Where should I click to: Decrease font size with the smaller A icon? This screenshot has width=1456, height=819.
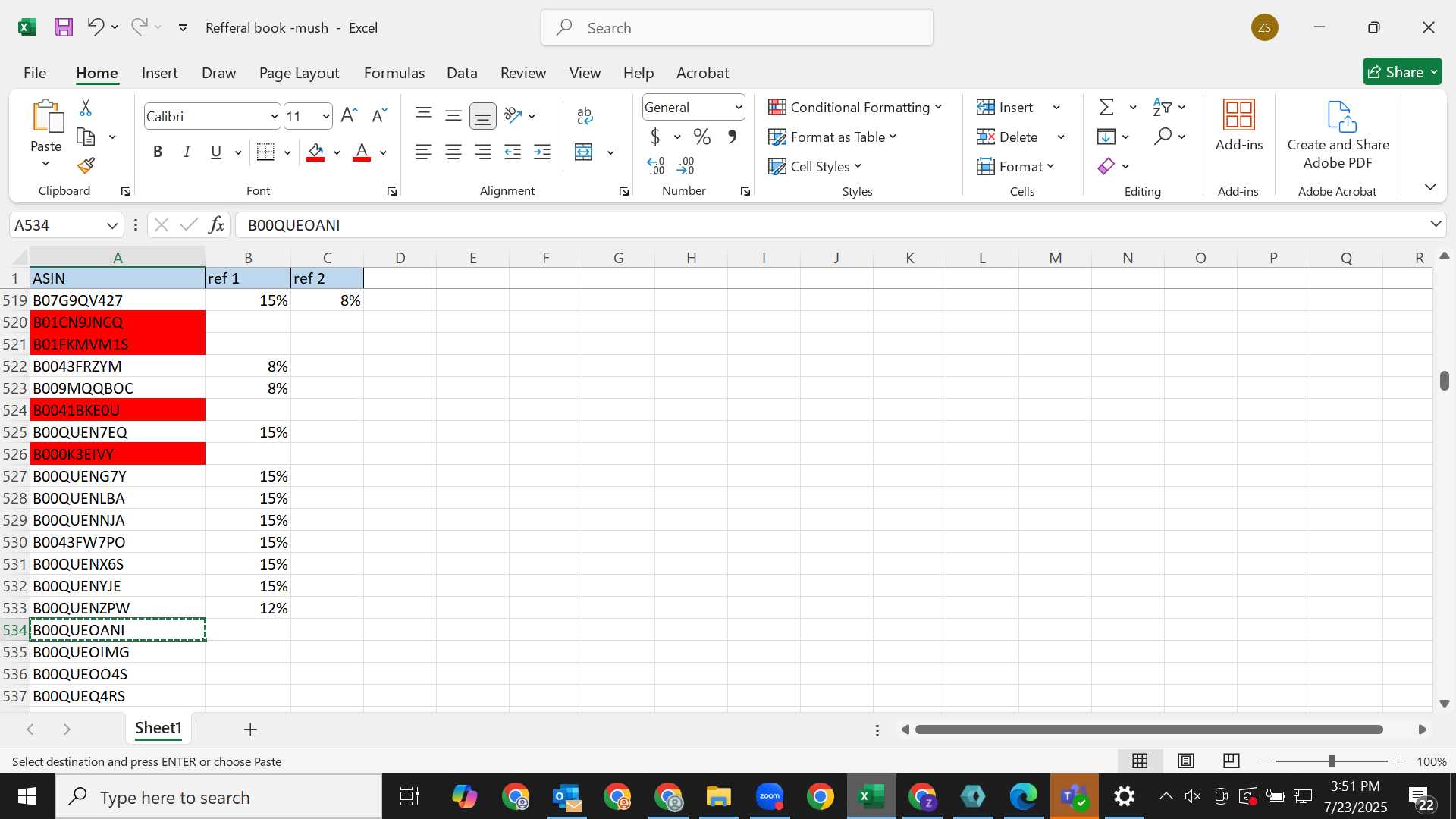click(379, 116)
